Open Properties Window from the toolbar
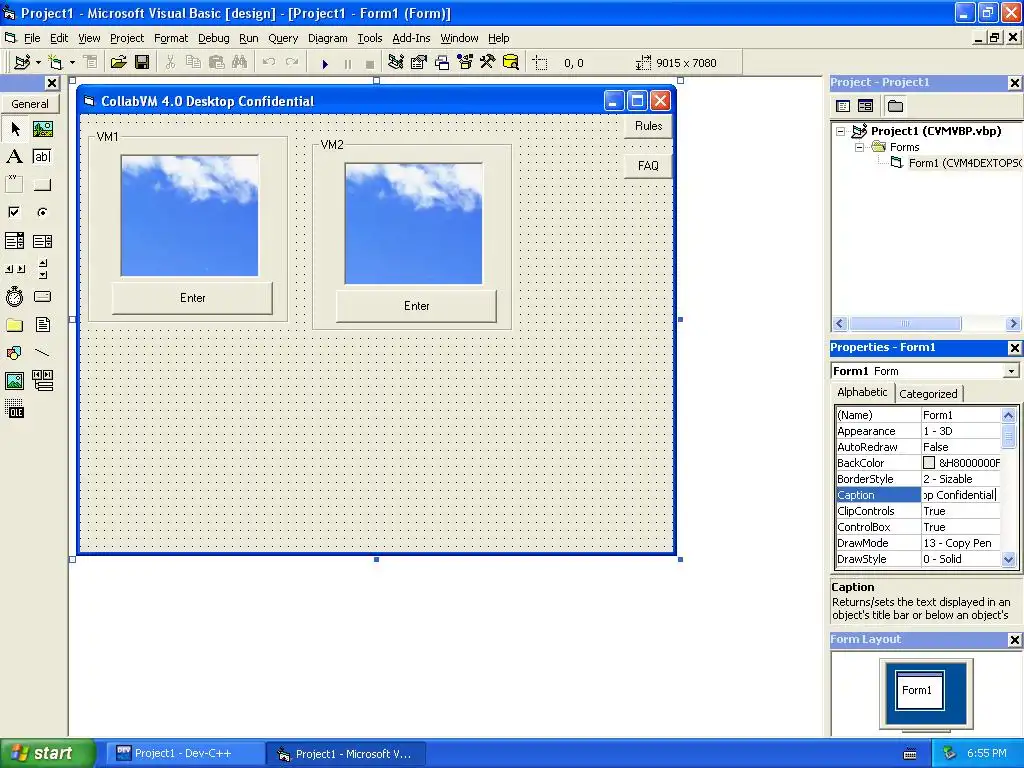 pyautogui.click(x=419, y=63)
